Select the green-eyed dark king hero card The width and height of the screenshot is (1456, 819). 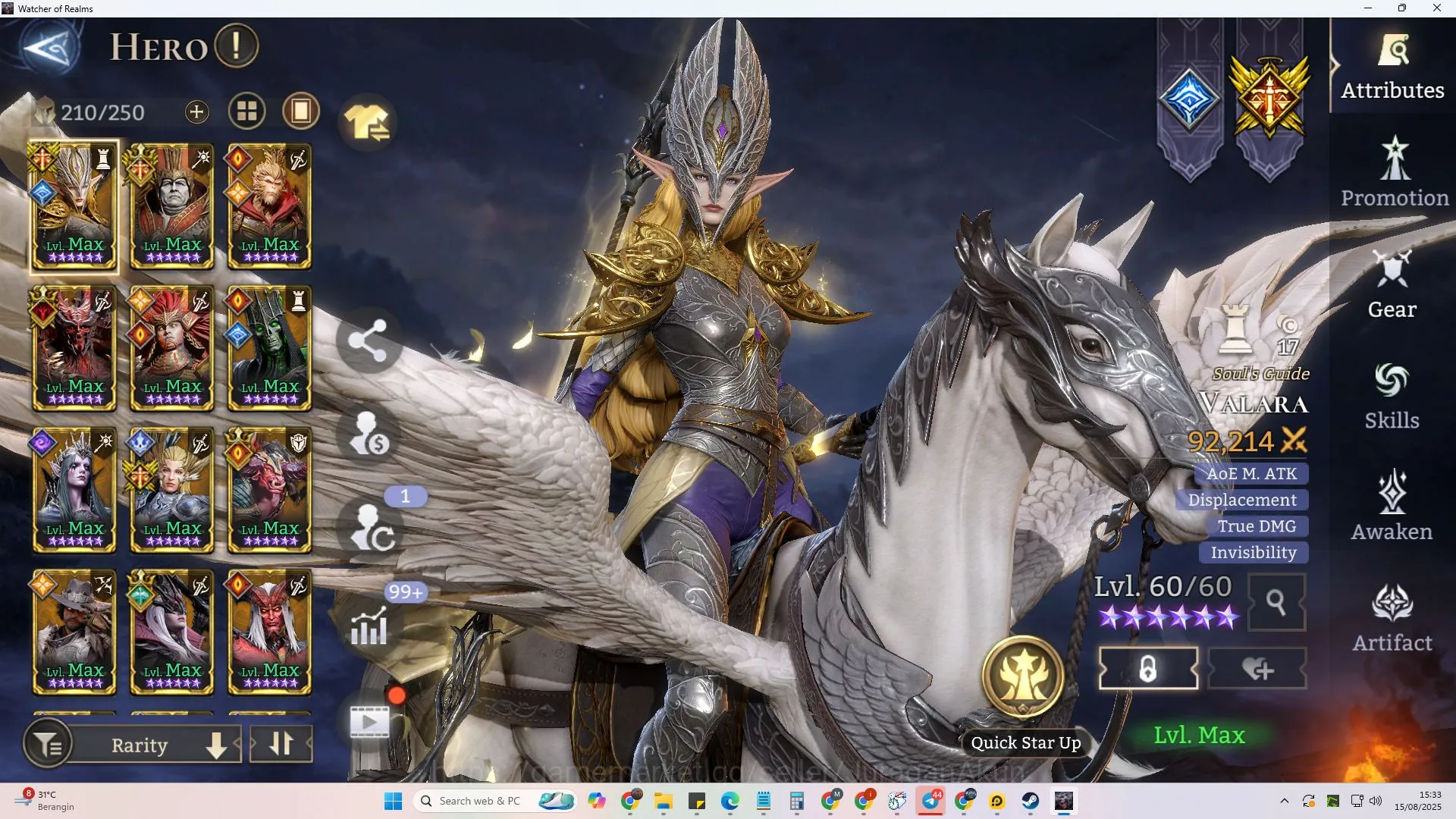(x=269, y=348)
